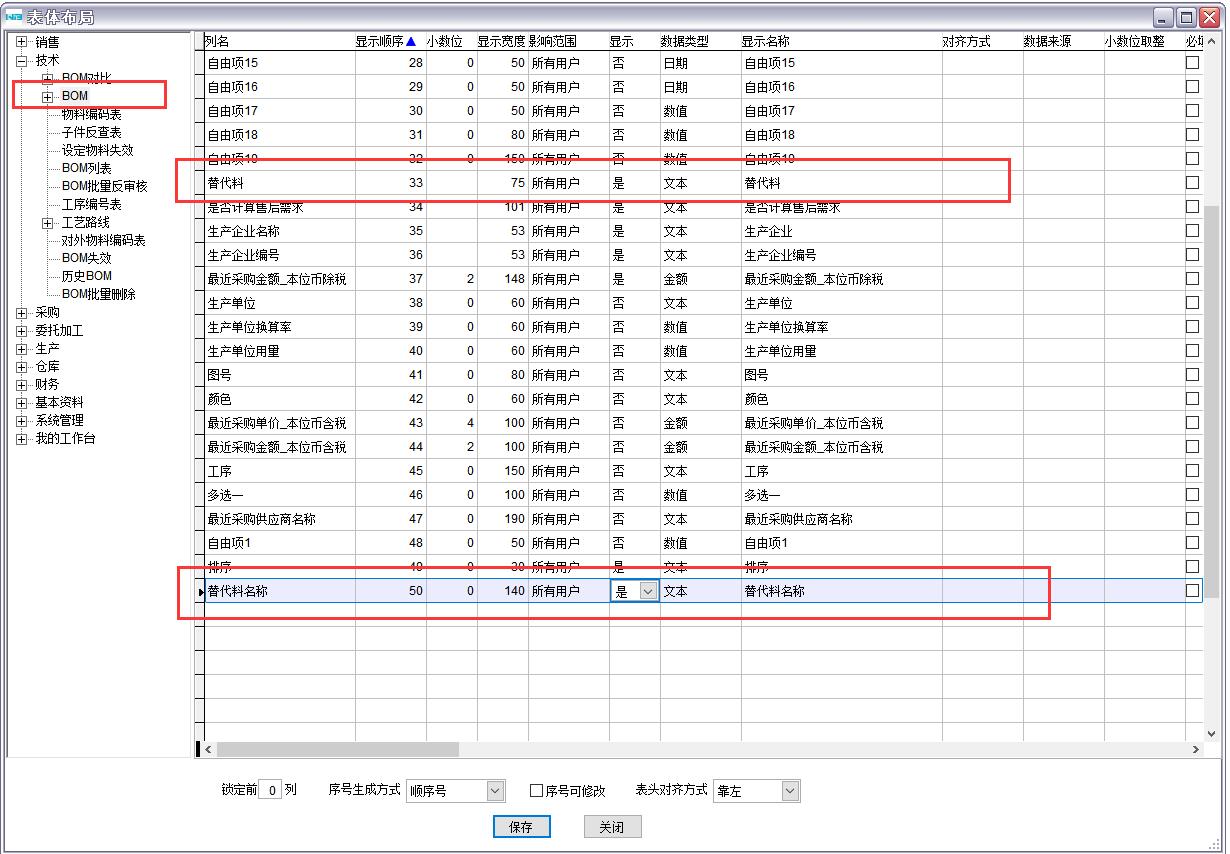Check the 序号可修改 checkbox
The width and height of the screenshot is (1230, 854).
tap(537, 791)
